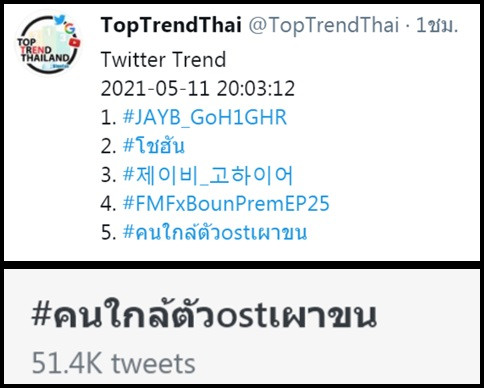Open hashtag #JAYB_GoH1GHR
The width and height of the screenshot is (484, 388).
click(x=205, y=117)
